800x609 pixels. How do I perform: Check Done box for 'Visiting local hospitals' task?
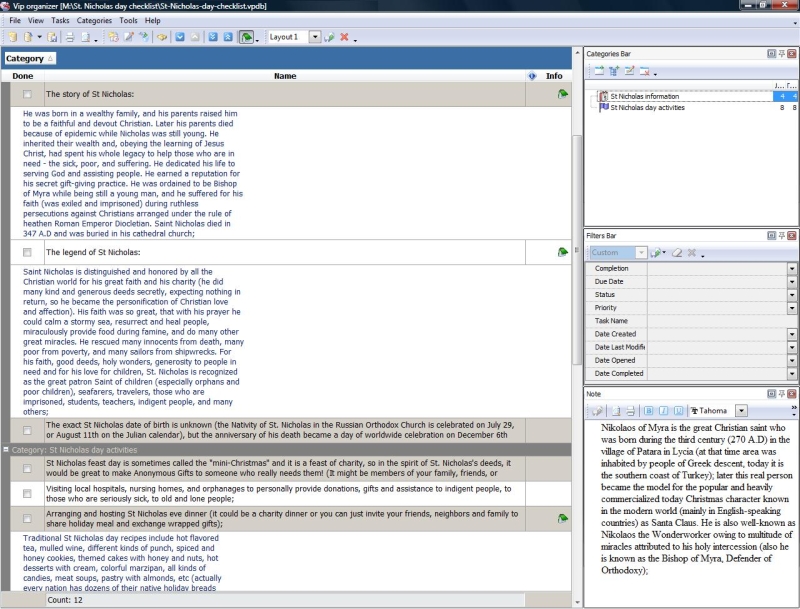27,494
